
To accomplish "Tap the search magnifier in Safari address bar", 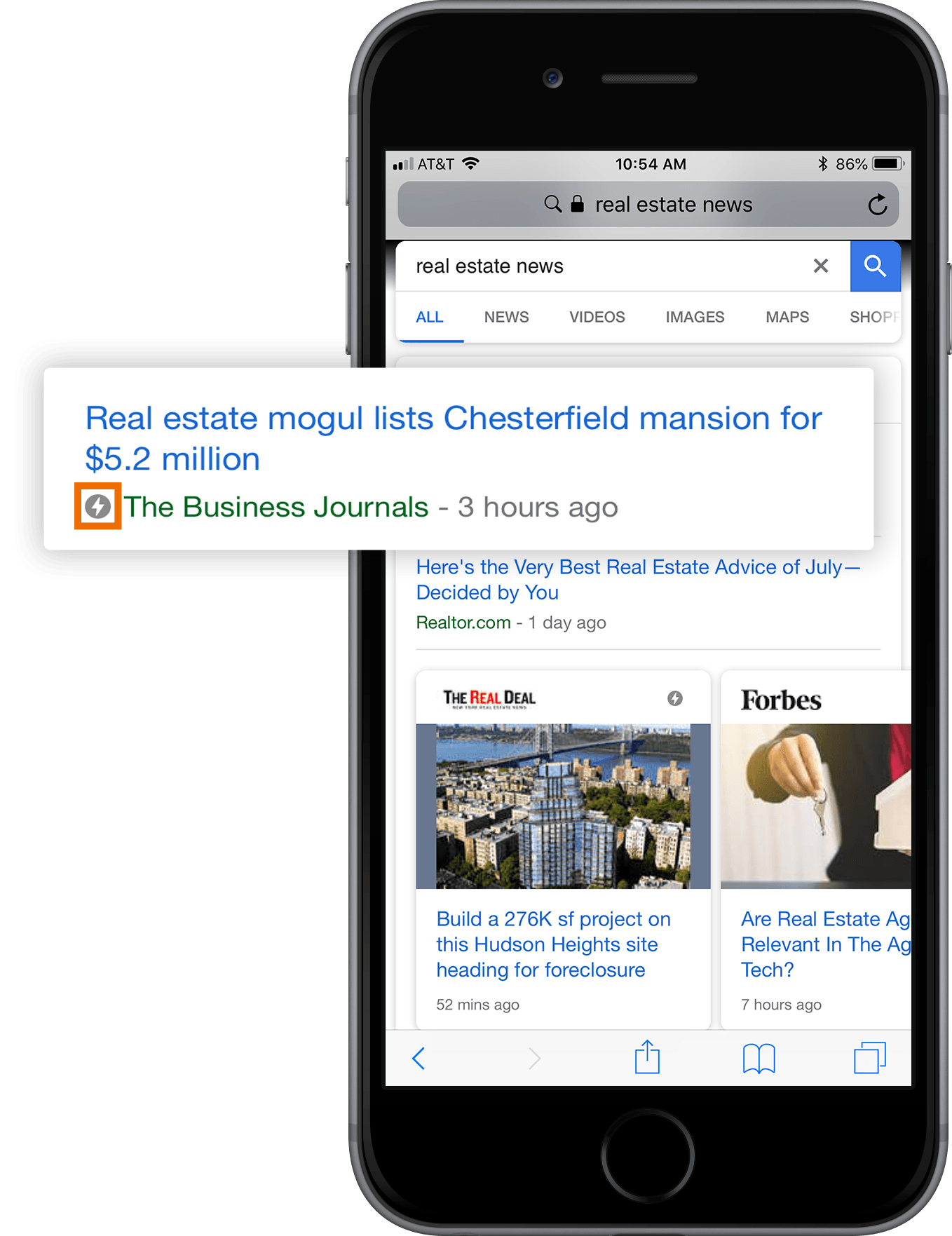I will point(553,204).
